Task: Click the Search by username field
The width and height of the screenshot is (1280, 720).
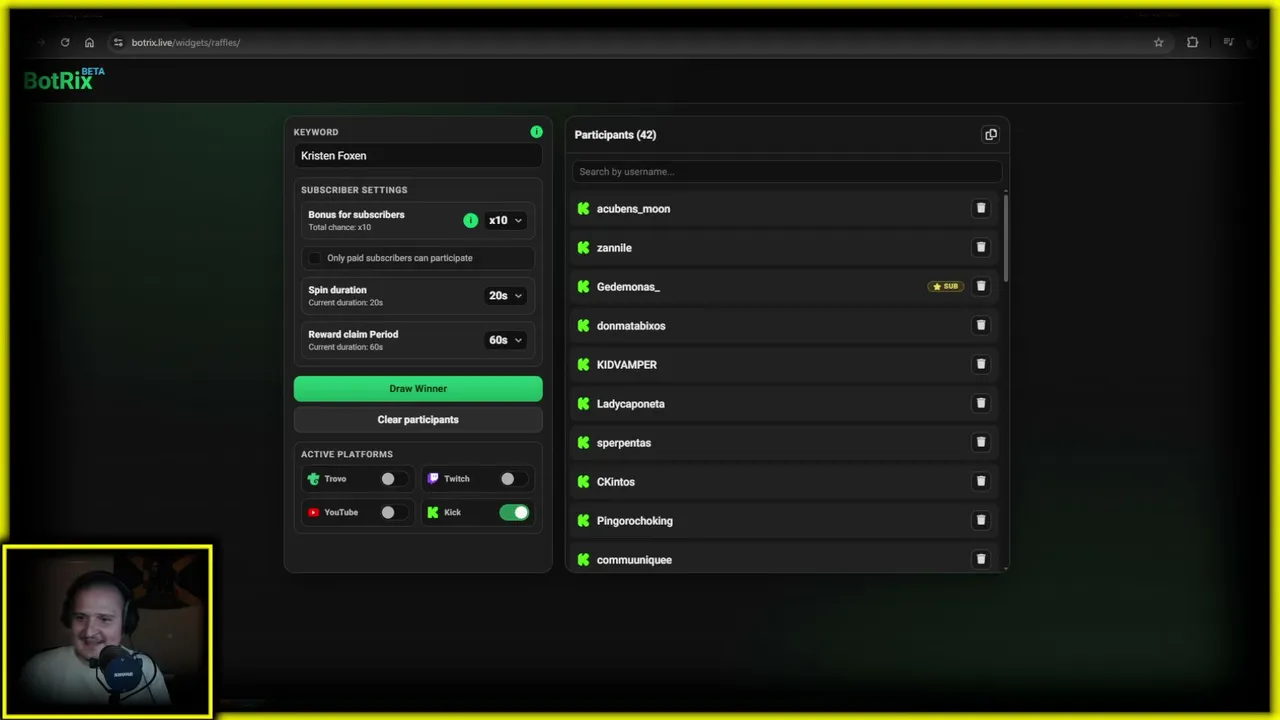Action: pos(787,172)
